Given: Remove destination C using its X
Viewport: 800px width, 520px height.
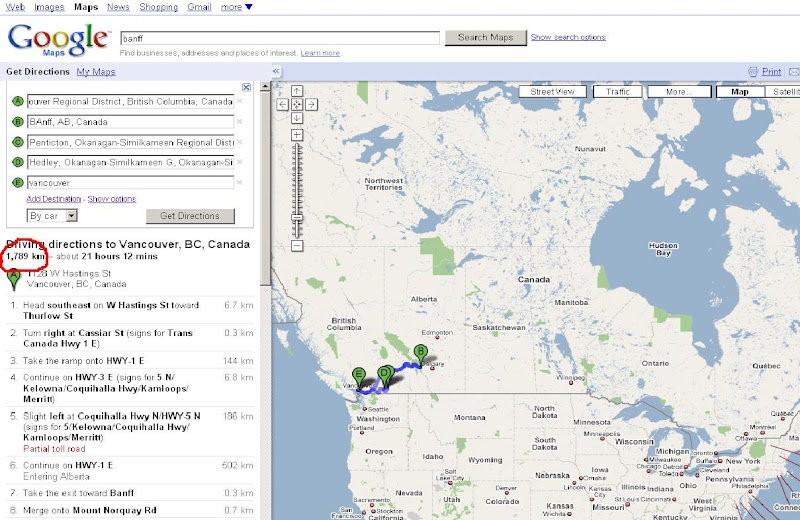Looking at the screenshot, I should click(x=239, y=142).
